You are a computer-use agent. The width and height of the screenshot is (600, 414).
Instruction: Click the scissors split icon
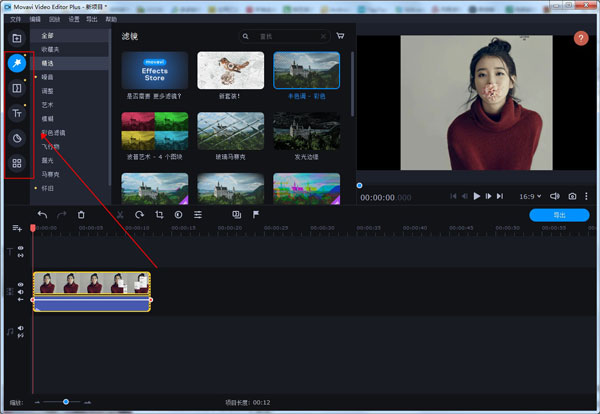(120, 214)
